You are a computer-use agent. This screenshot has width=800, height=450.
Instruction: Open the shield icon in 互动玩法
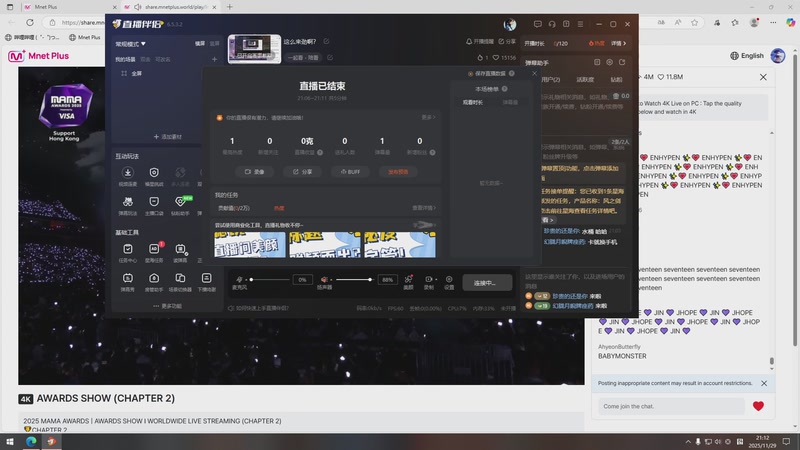coord(154,172)
